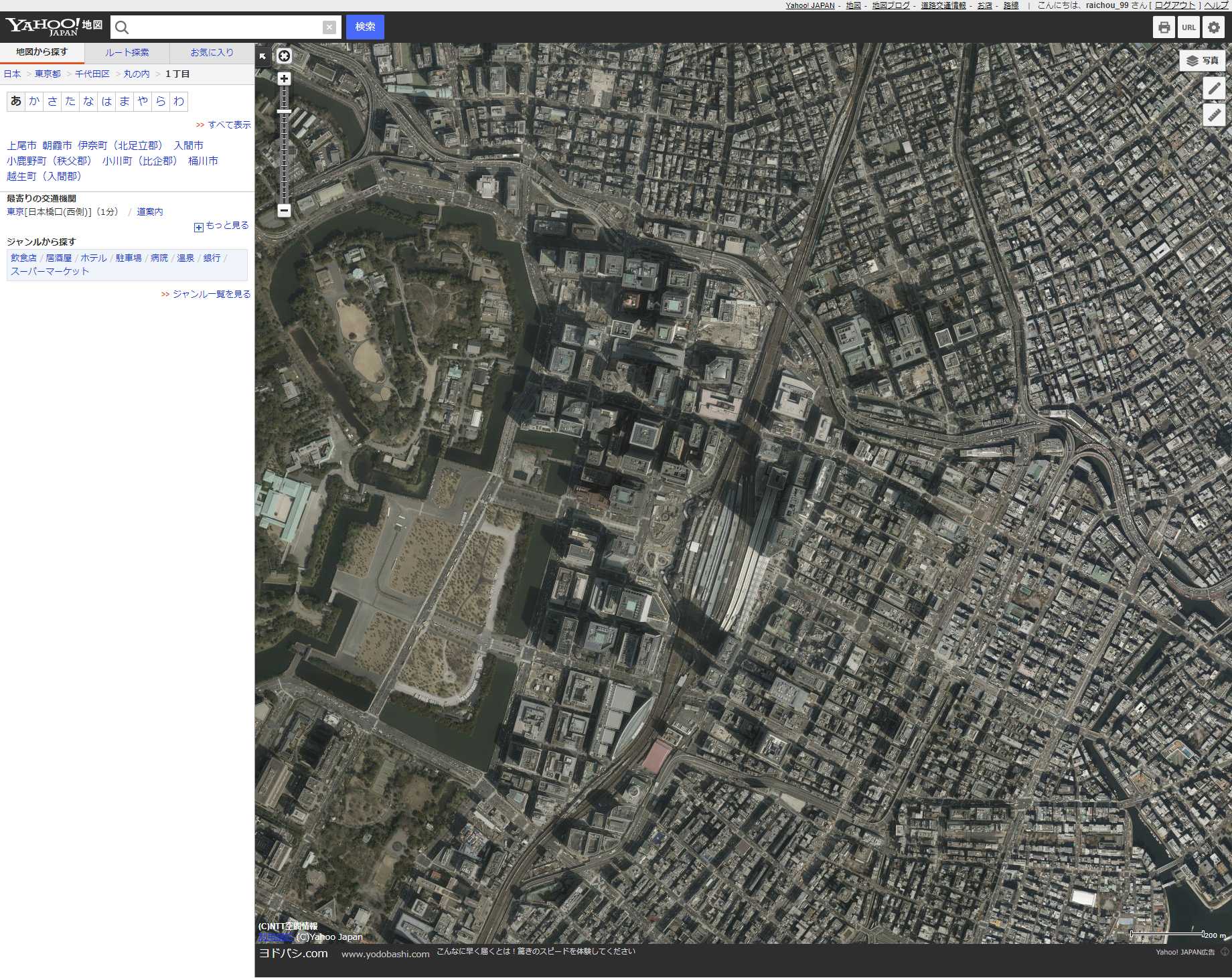Select the た kana index tab

tap(70, 101)
